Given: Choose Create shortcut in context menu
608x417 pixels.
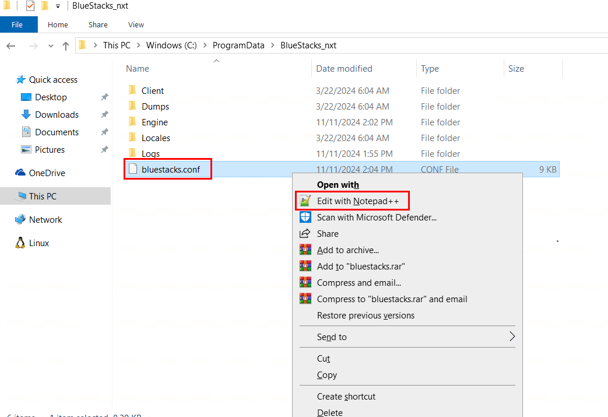Looking at the screenshot, I should pos(346,396).
